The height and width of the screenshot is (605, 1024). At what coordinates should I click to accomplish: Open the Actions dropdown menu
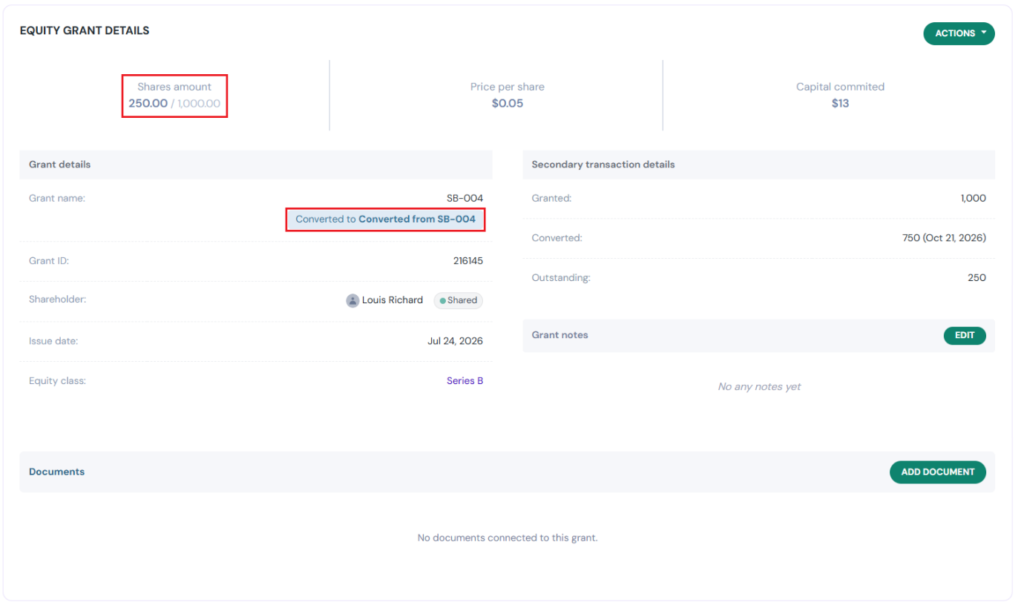(958, 33)
